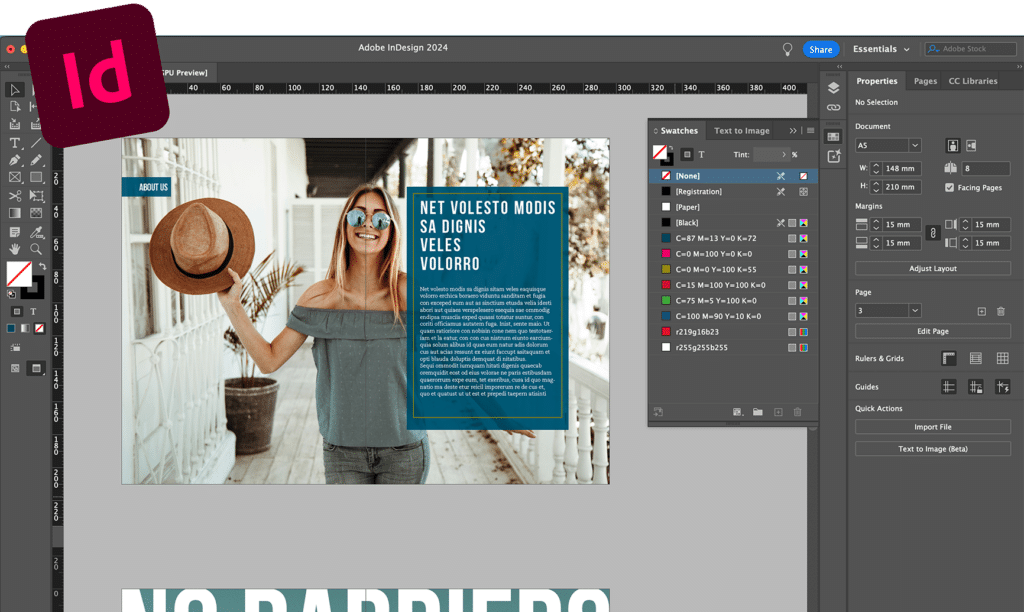Toggle margins chain link constraint

pyautogui.click(x=933, y=233)
